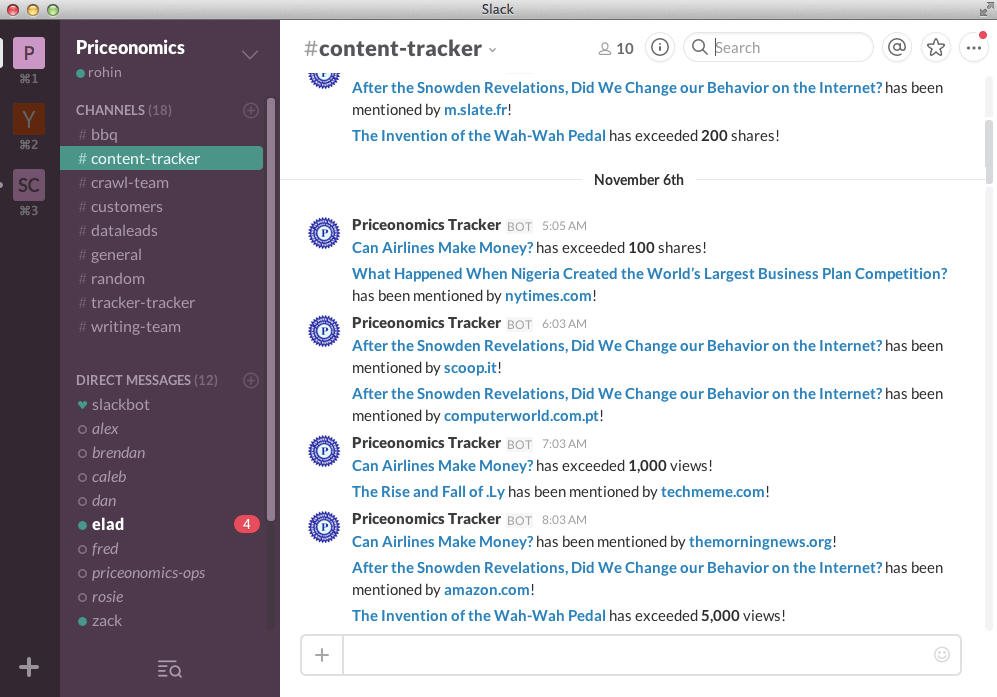Screen dimensions: 997x697
Task: Show channel details via the info icon
Action: click(659, 47)
